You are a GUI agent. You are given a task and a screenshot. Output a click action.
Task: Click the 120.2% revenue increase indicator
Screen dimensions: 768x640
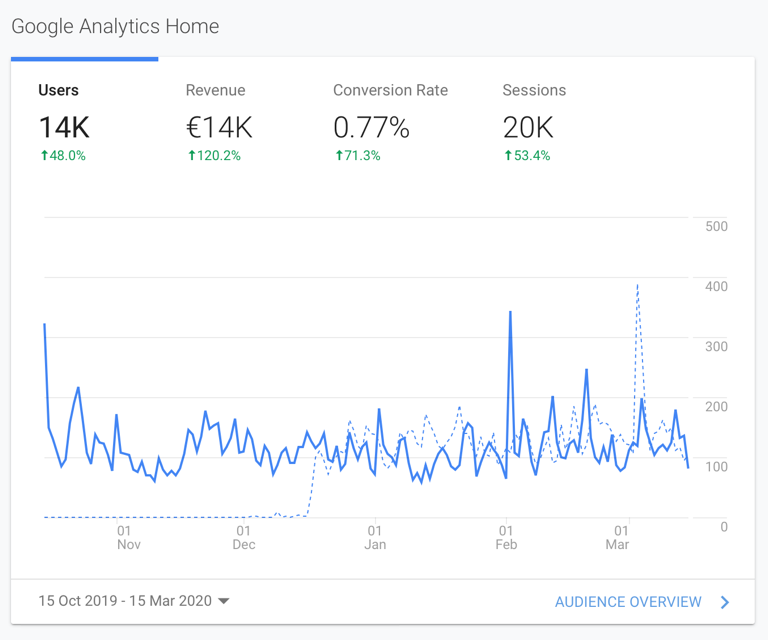tap(214, 156)
